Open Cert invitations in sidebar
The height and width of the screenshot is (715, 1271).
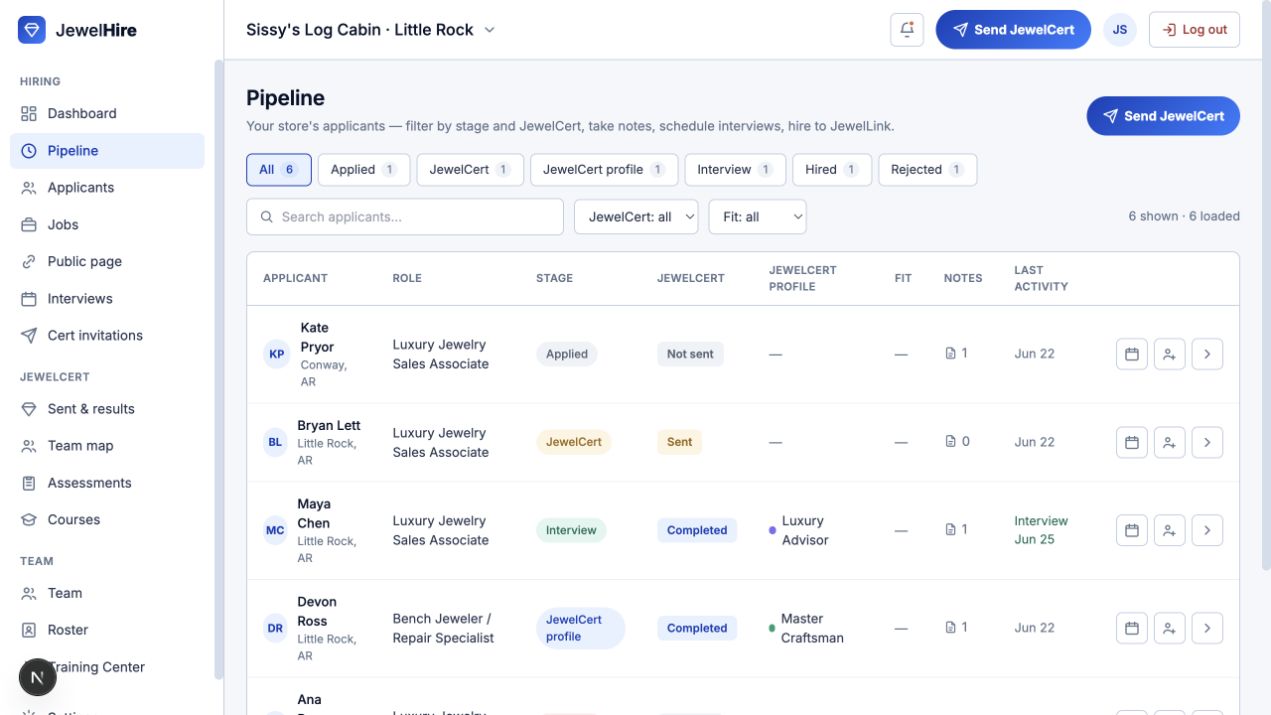click(107, 336)
